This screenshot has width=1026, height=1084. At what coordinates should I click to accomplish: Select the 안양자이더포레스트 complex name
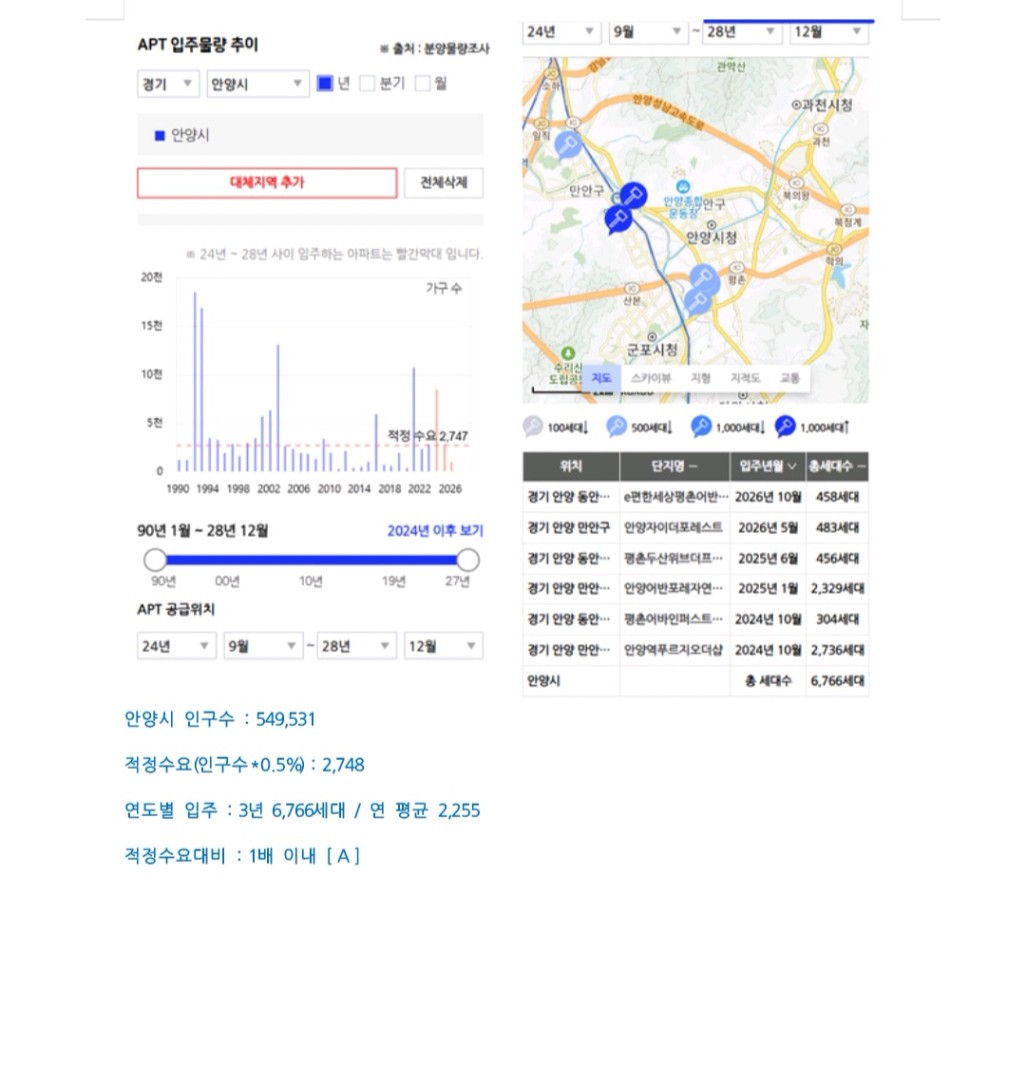[x=673, y=527]
